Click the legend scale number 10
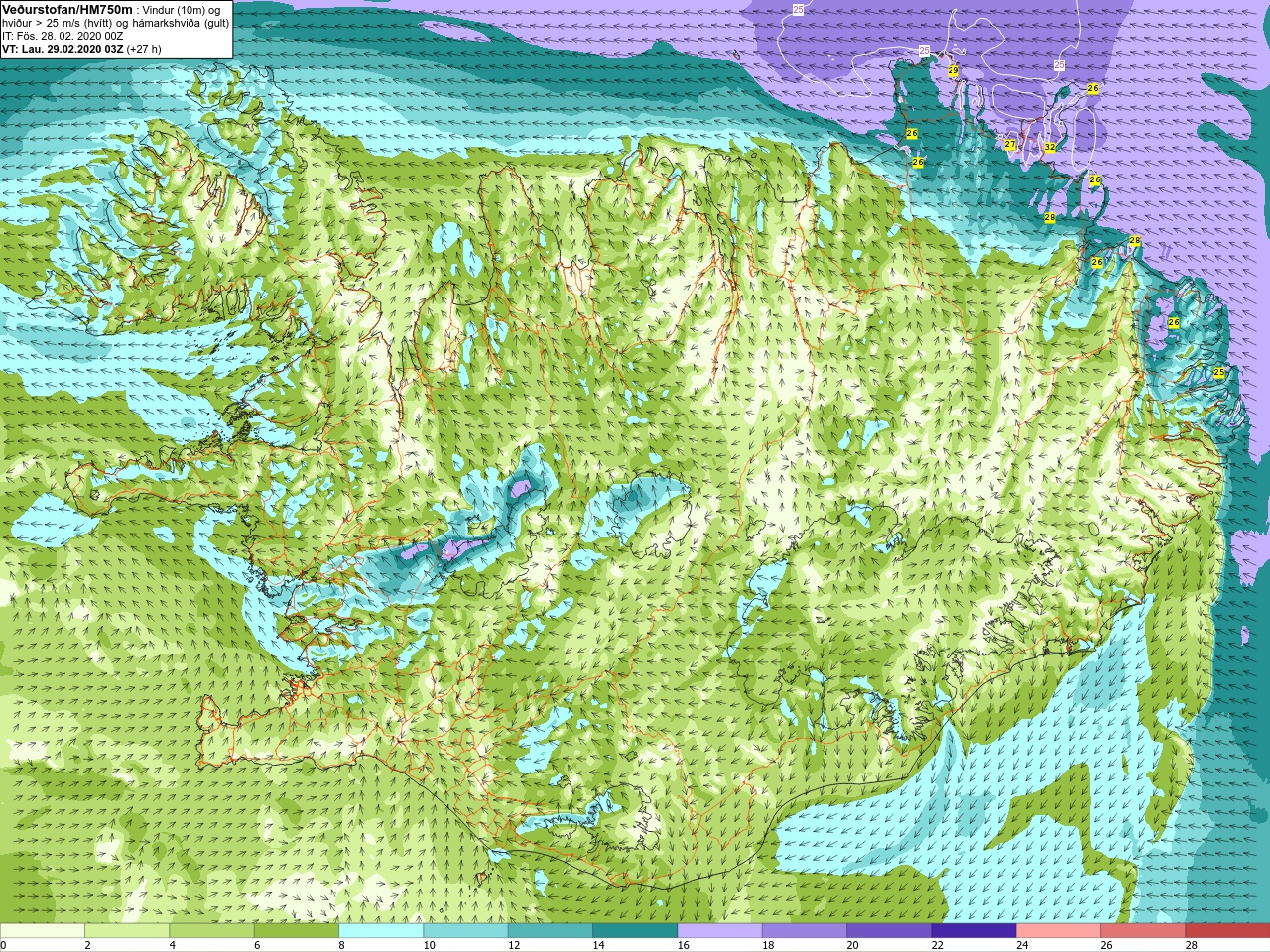This screenshot has width=1270, height=952. 430,945
